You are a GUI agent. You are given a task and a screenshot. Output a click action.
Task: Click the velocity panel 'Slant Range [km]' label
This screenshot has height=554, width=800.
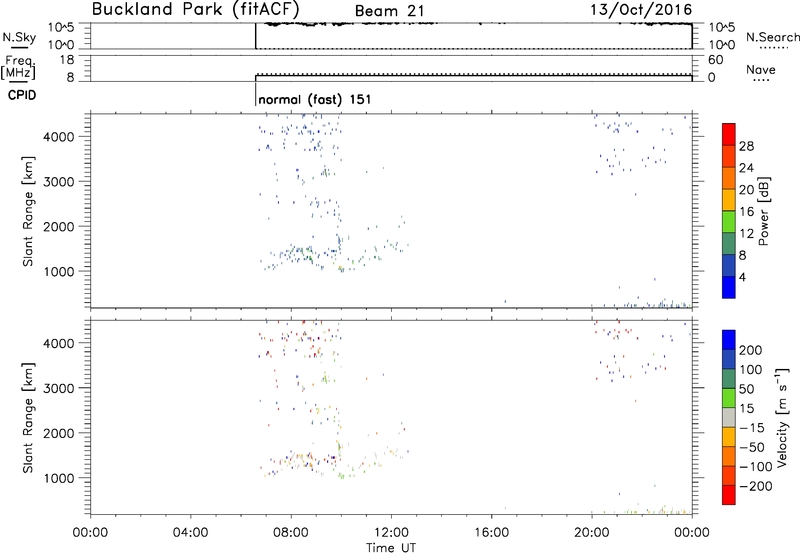[x=28, y=418]
